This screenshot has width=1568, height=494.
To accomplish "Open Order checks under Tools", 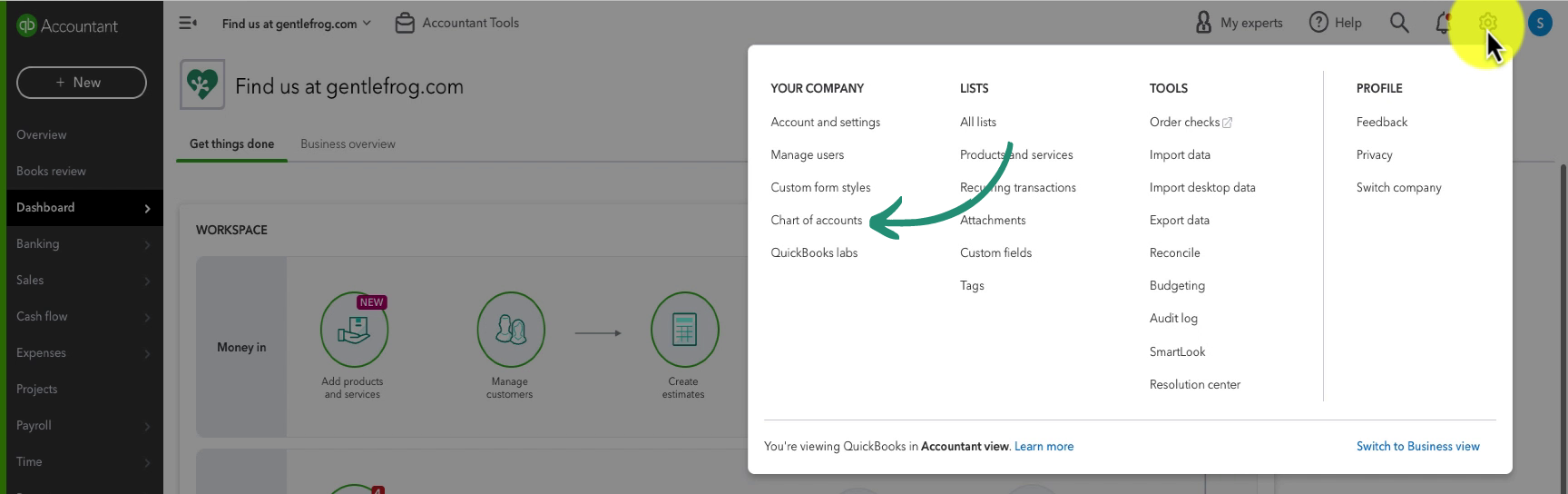I will 1185,122.
